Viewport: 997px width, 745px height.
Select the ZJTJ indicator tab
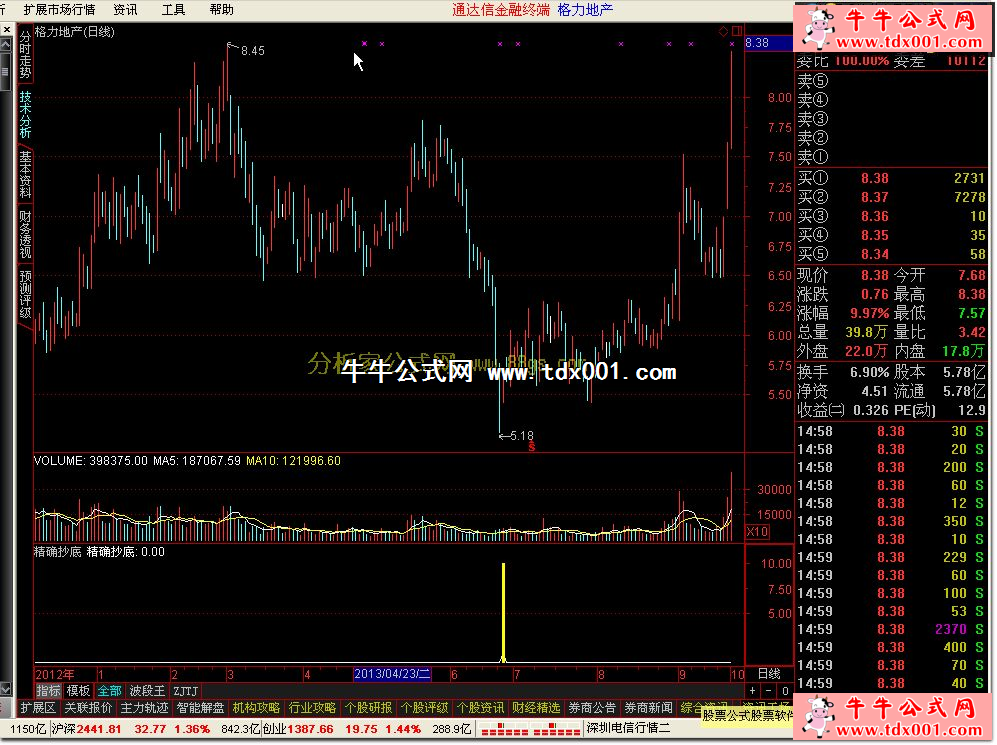186,691
